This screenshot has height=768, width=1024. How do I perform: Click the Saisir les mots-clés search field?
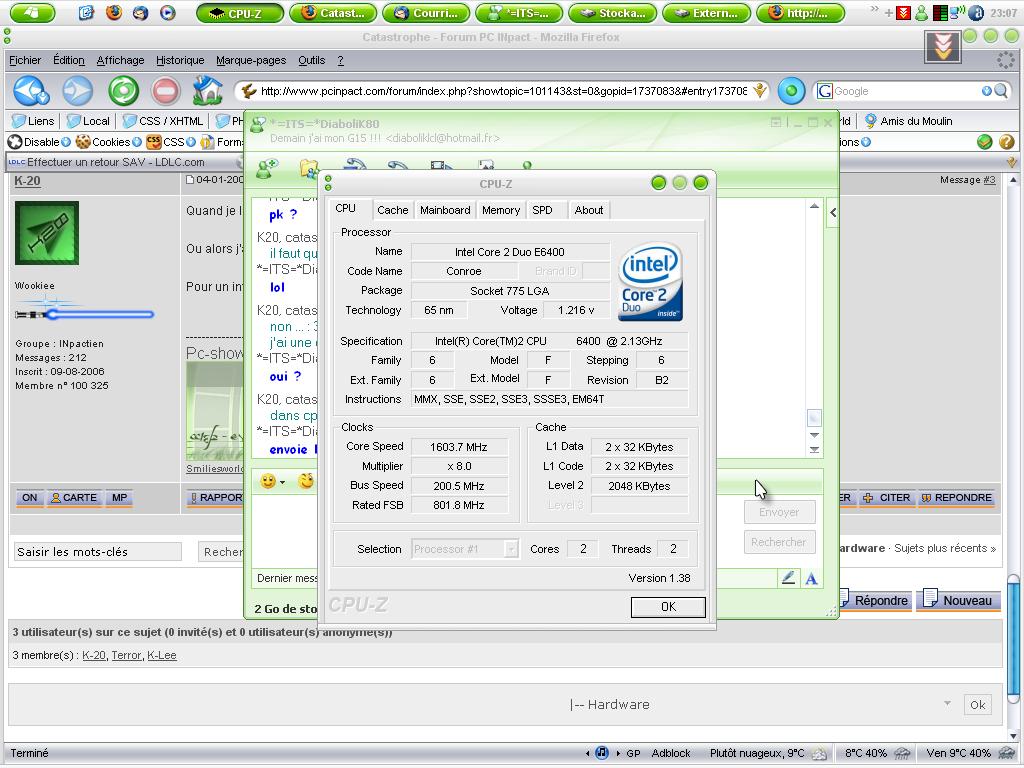point(98,552)
